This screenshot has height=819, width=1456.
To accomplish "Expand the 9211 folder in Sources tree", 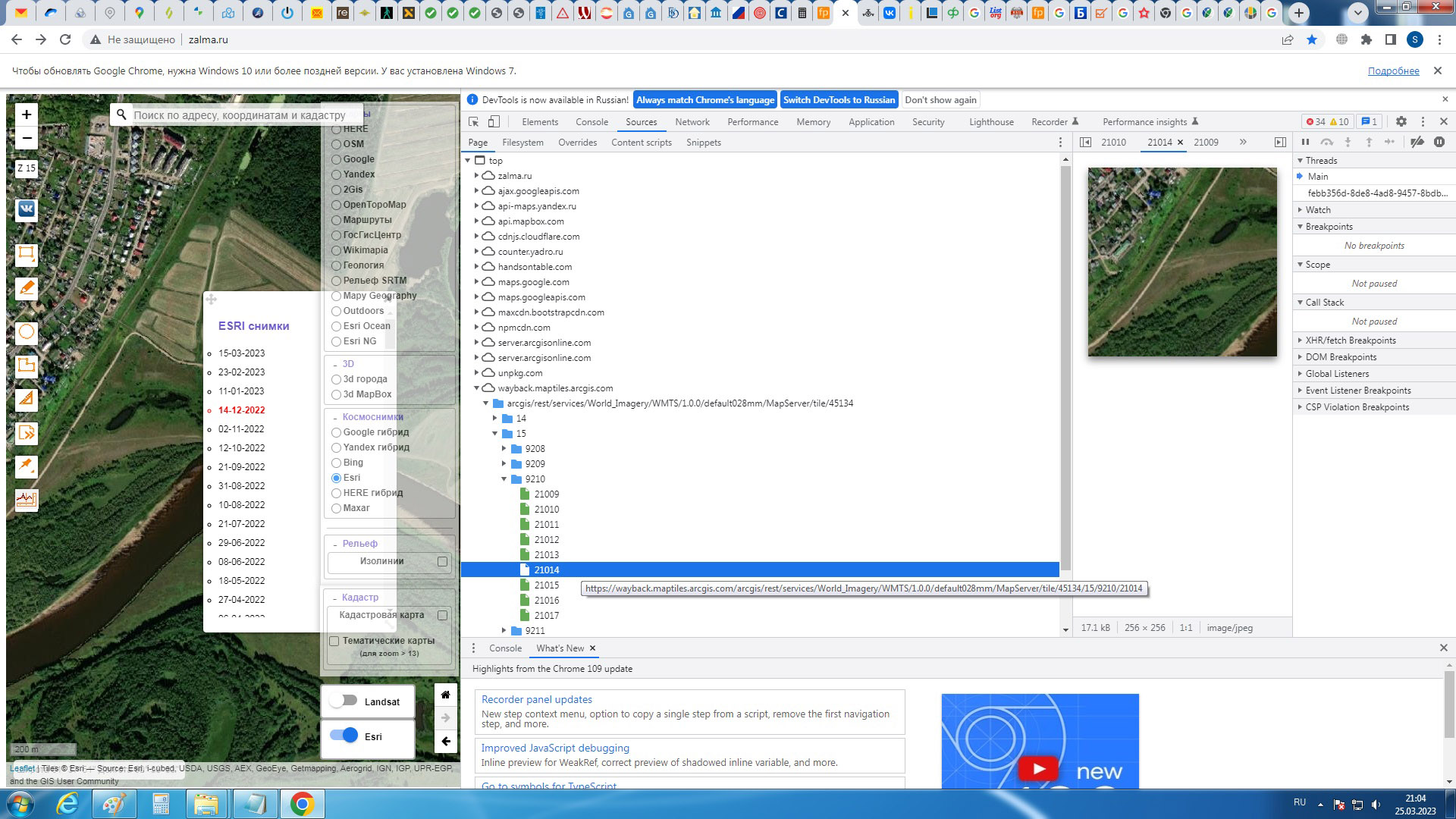I will (x=504, y=631).
